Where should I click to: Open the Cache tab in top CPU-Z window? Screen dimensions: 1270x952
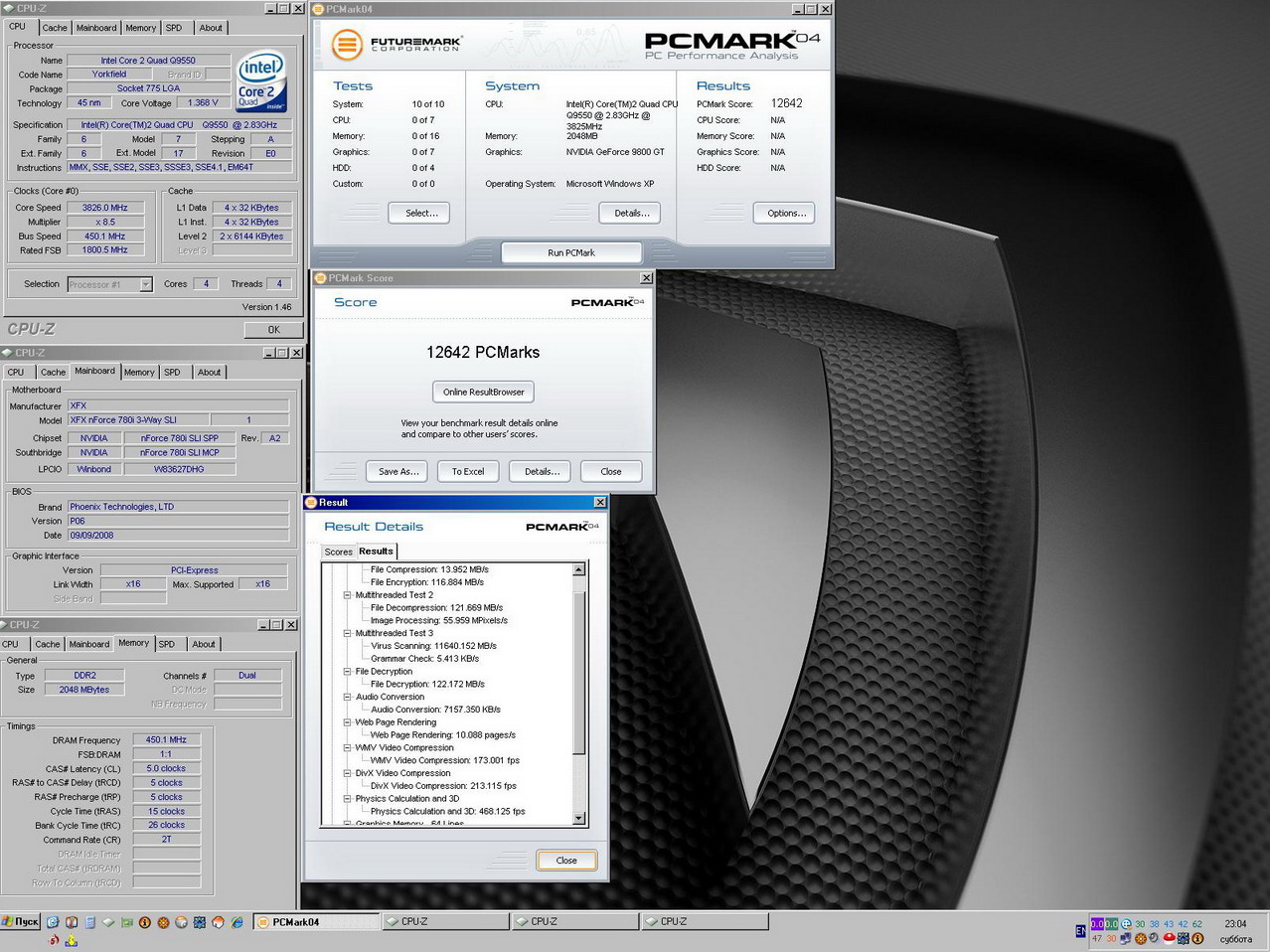click(x=55, y=28)
